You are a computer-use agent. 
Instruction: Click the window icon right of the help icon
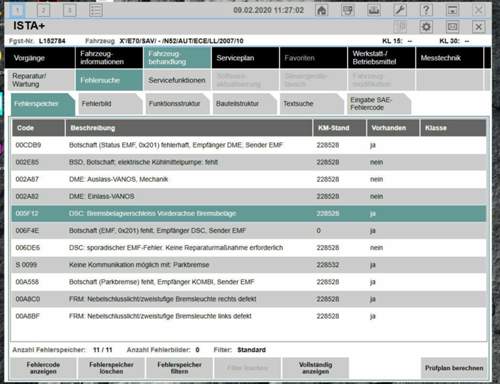pyautogui.click(x=452, y=10)
